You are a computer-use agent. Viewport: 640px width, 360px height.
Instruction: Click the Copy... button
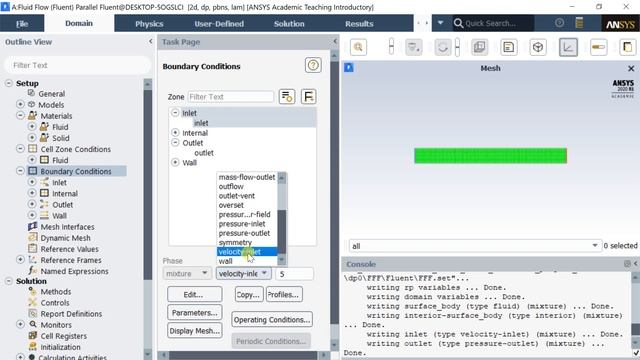point(249,294)
